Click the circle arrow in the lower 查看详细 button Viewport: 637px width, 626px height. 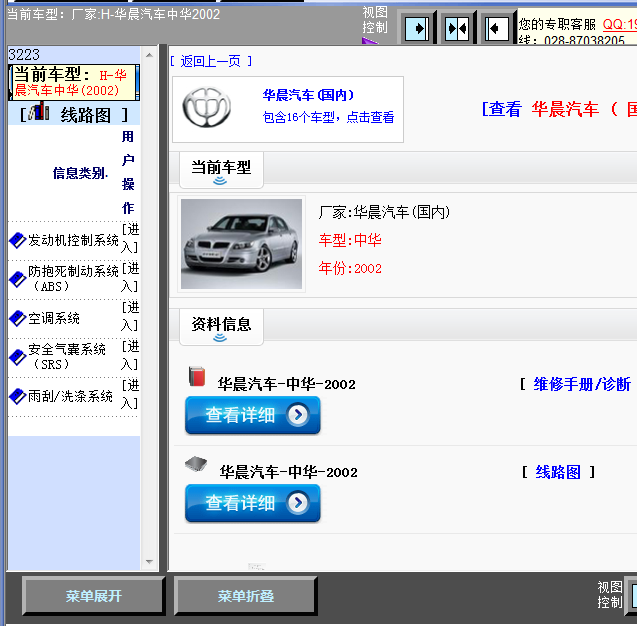(x=298, y=503)
